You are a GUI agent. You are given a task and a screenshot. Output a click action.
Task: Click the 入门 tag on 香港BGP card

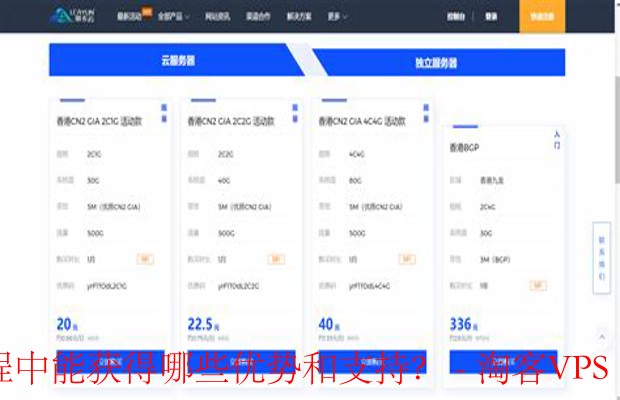coord(557,139)
